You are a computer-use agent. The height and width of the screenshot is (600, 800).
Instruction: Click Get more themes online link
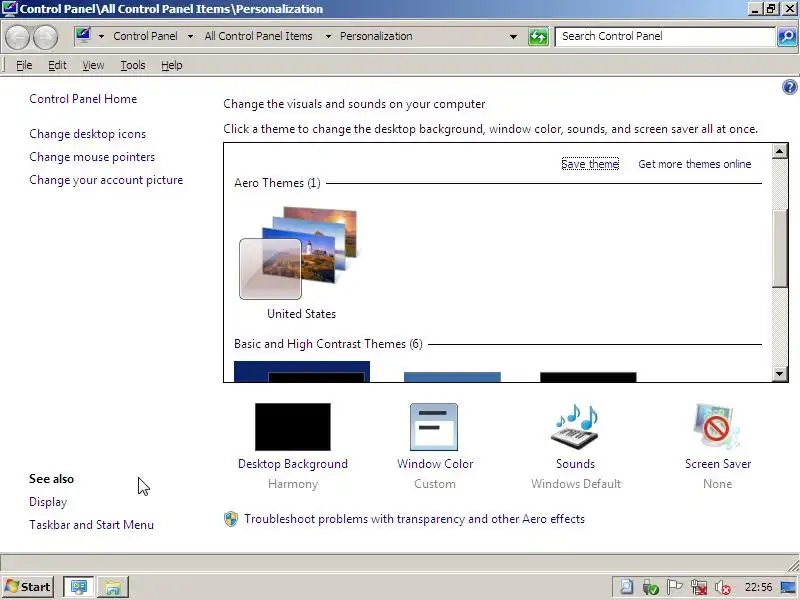coord(694,164)
